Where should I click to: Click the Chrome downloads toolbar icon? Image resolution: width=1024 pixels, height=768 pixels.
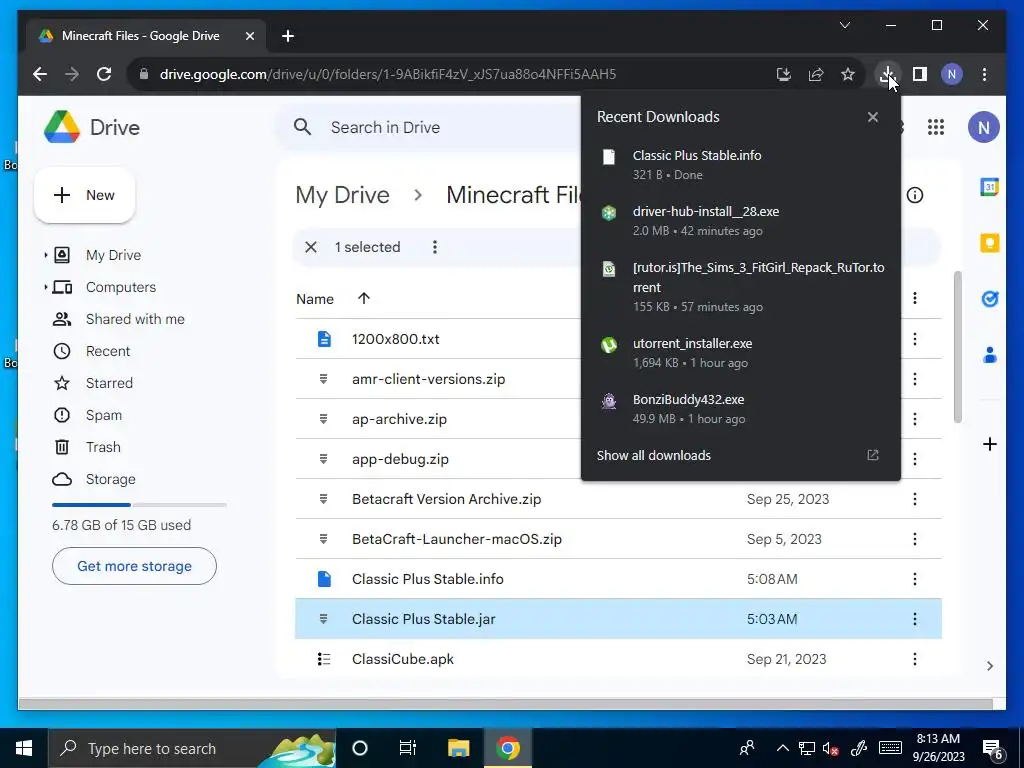pyautogui.click(x=887, y=74)
